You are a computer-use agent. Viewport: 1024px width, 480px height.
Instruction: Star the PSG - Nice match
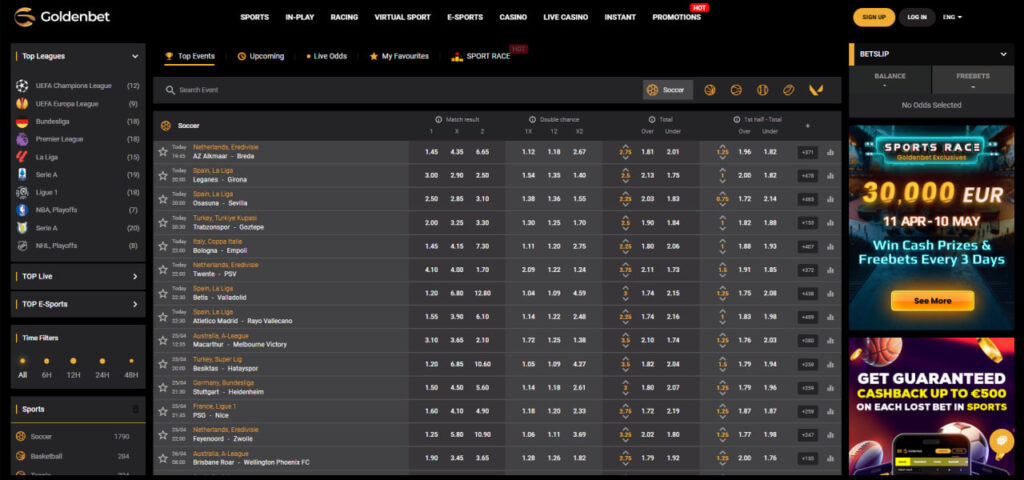[163, 411]
